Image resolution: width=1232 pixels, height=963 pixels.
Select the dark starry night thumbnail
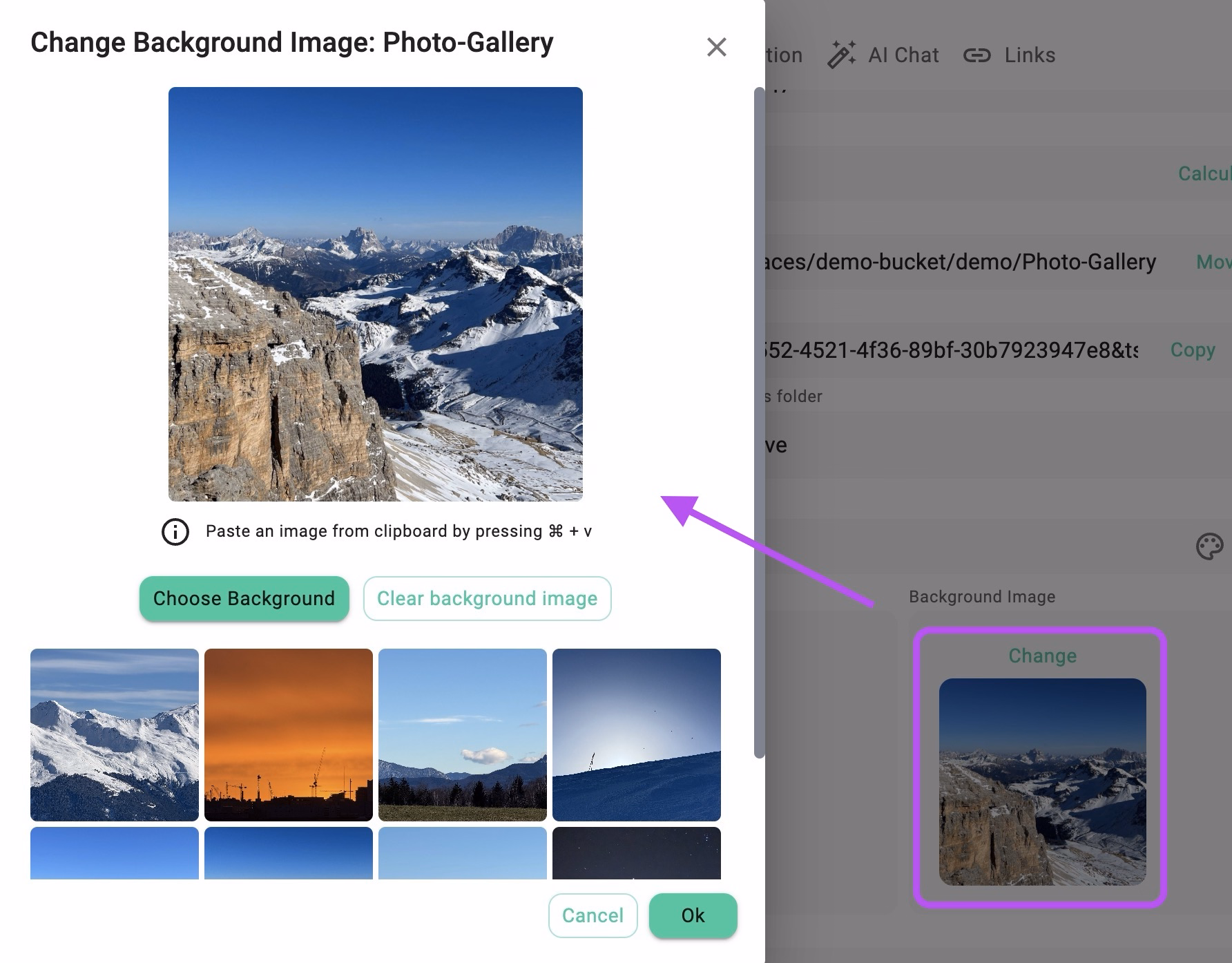[637, 853]
